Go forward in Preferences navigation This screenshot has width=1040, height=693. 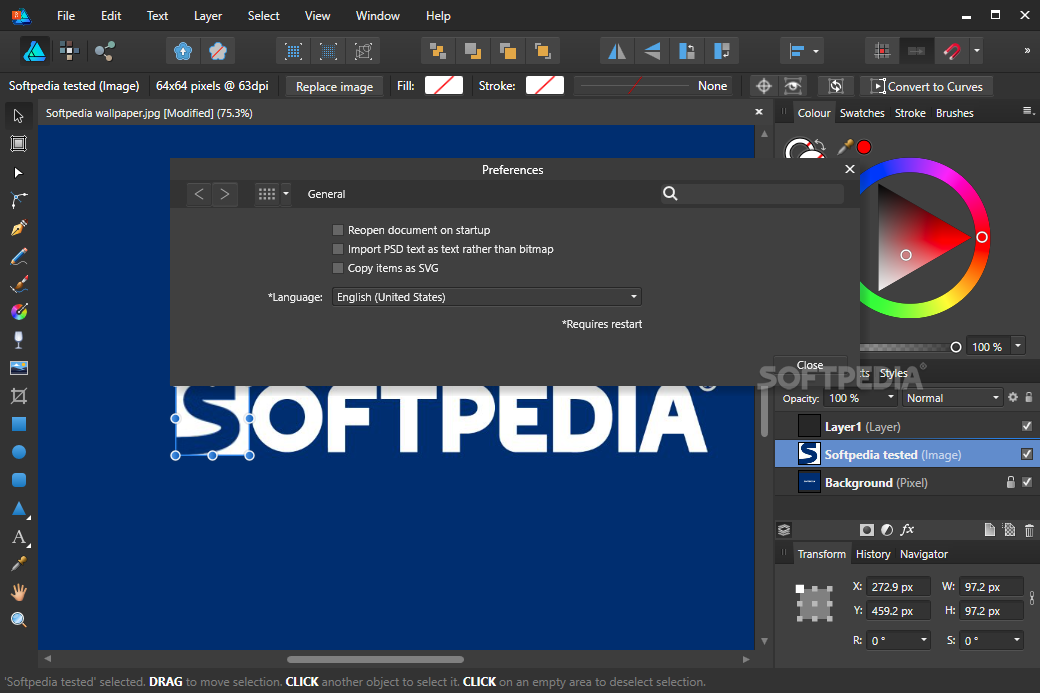pos(225,194)
